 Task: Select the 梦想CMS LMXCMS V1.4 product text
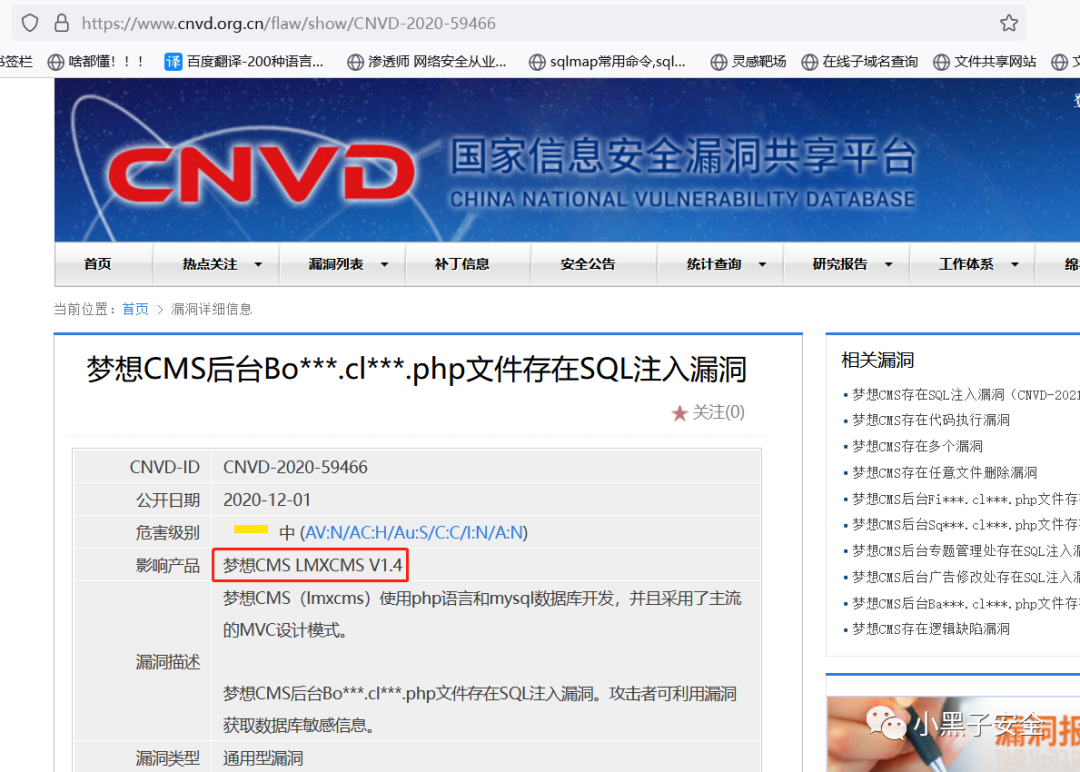pyautogui.click(x=312, y=565)
